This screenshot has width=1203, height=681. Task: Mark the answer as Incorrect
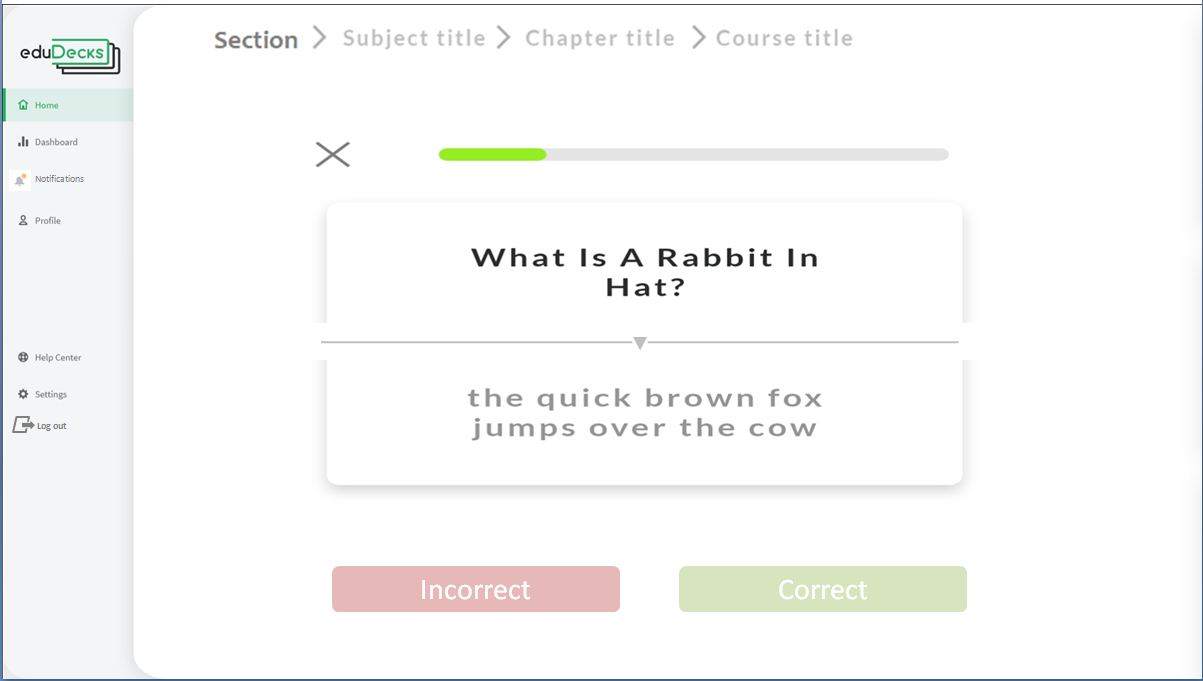point(476,589)
